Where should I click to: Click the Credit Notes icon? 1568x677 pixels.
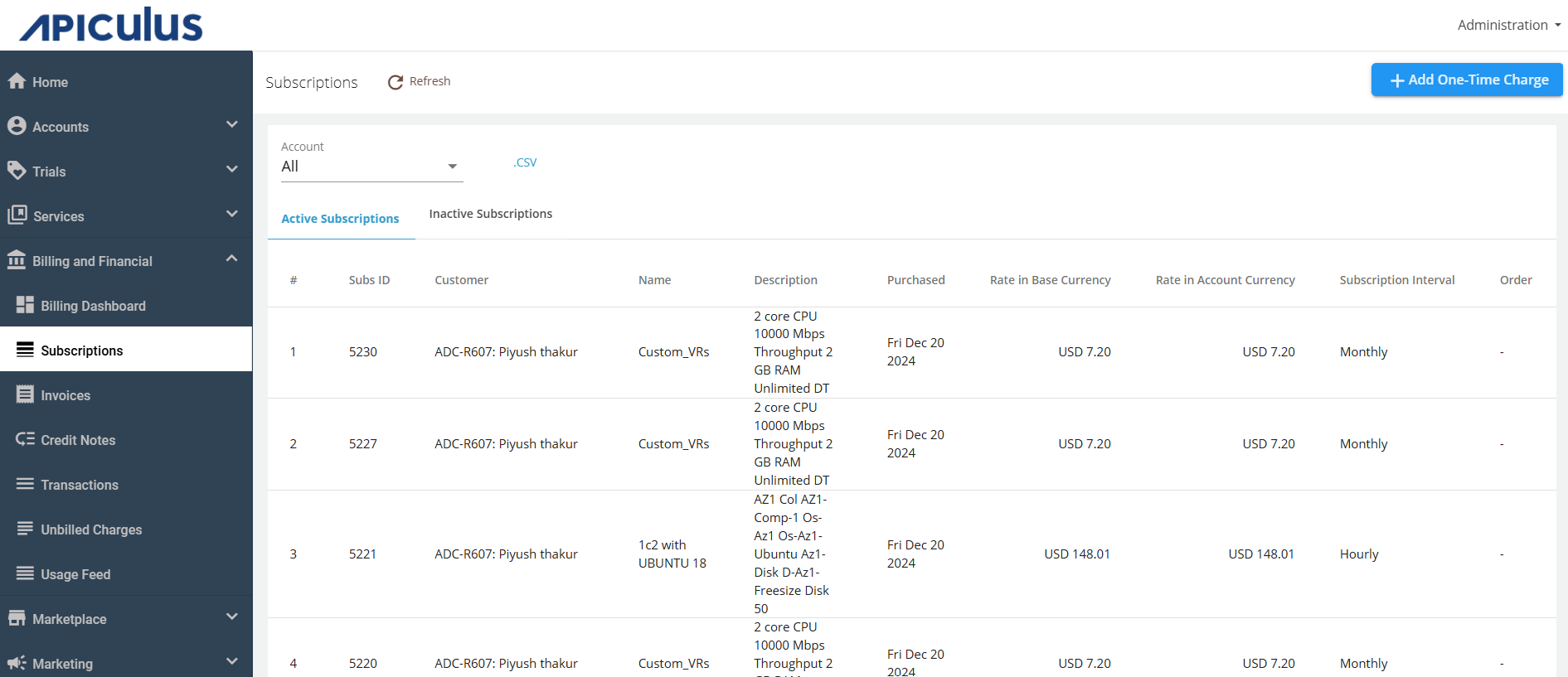coord(25,439)
